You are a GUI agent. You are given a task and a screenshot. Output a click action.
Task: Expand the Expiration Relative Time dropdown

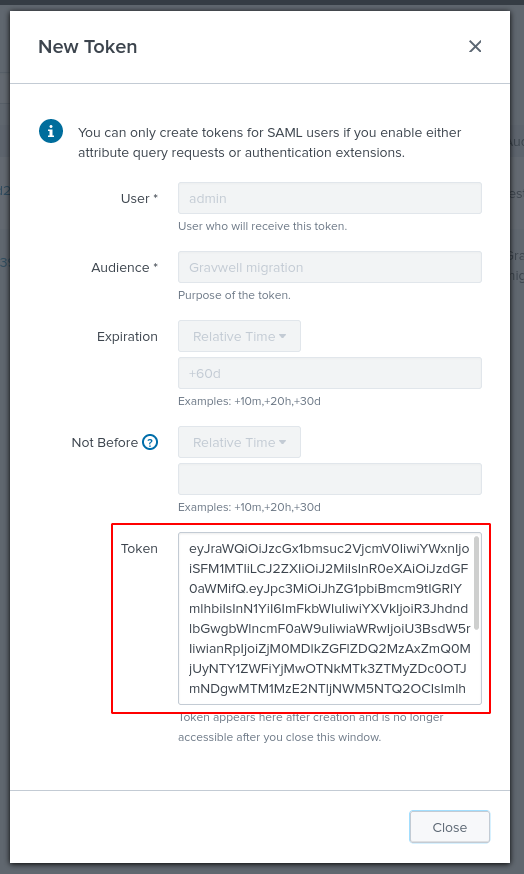point(239,336)
